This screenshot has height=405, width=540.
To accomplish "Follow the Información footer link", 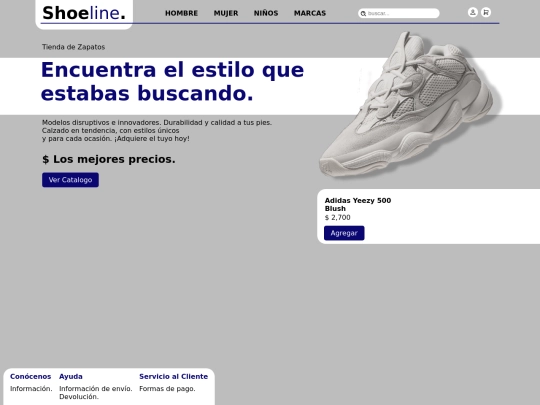I will coord(31,388).
